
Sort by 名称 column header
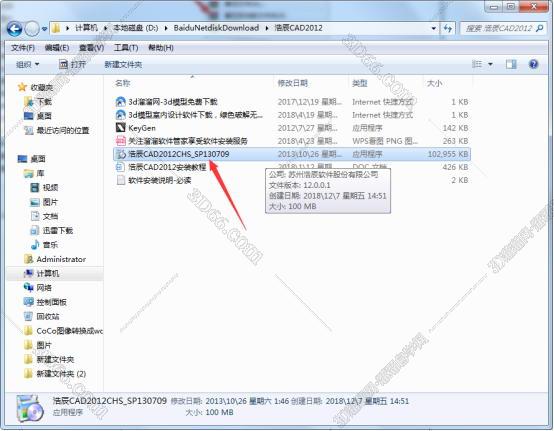[x=123, y=83]
